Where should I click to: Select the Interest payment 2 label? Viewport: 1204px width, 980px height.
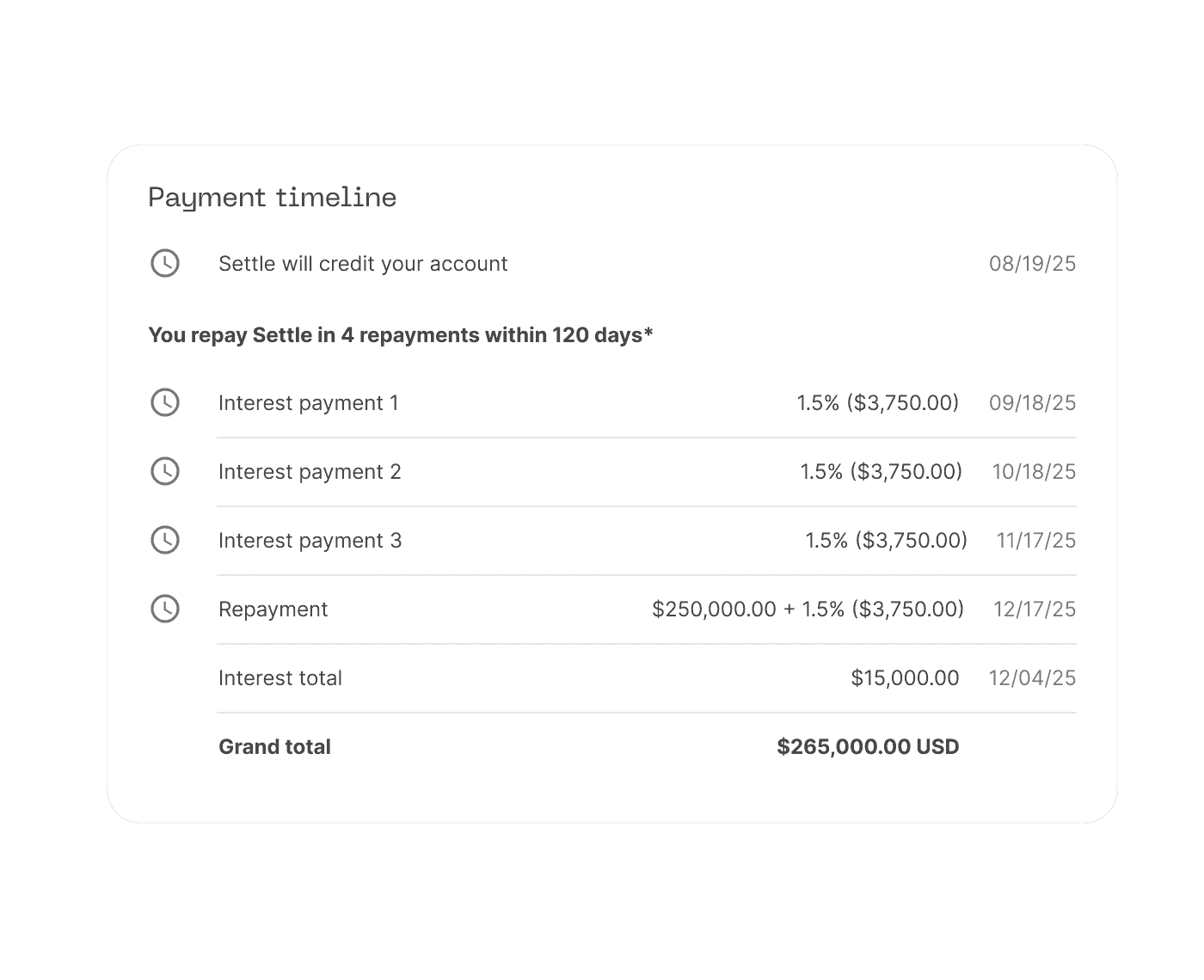[310, 472]
